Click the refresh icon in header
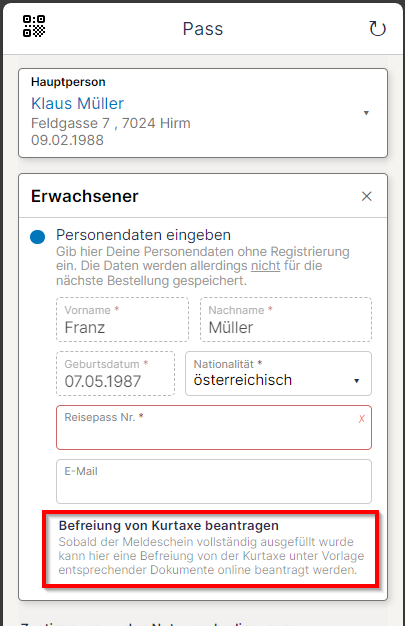 click(x=377, y=28)
